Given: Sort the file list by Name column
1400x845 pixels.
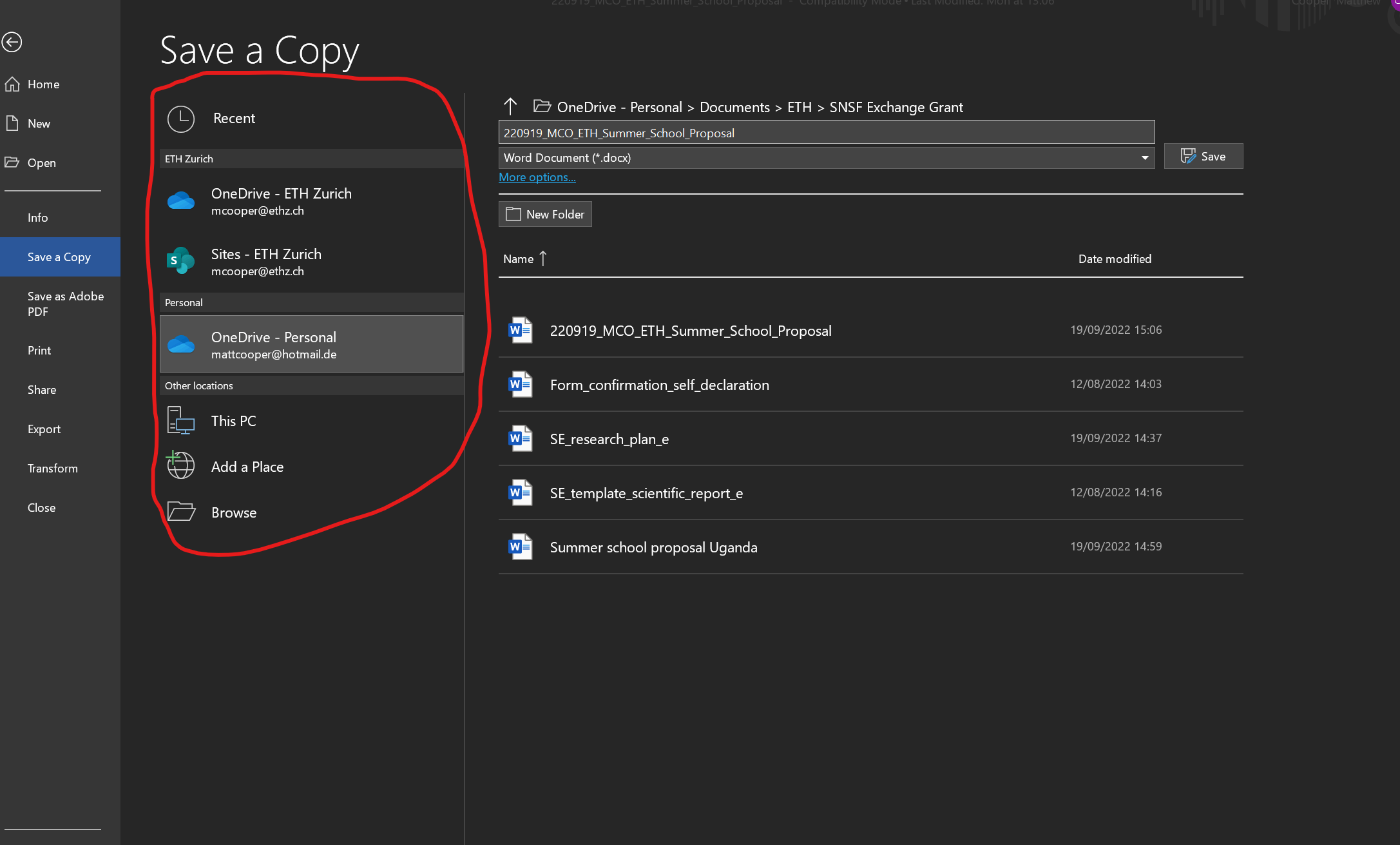Looking at the screenshot, I should 519,259.
